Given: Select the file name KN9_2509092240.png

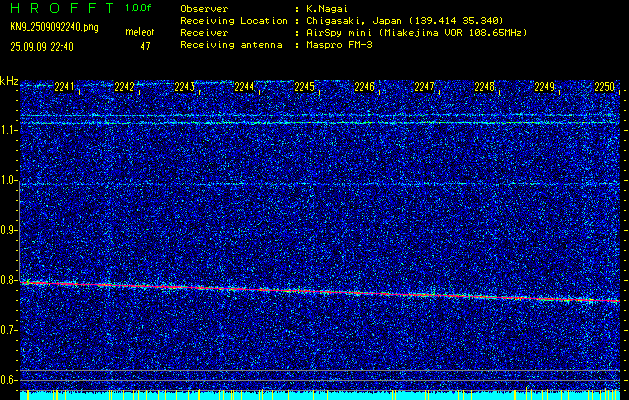Looking at the screenshot, I should click(x=54, y=27).
